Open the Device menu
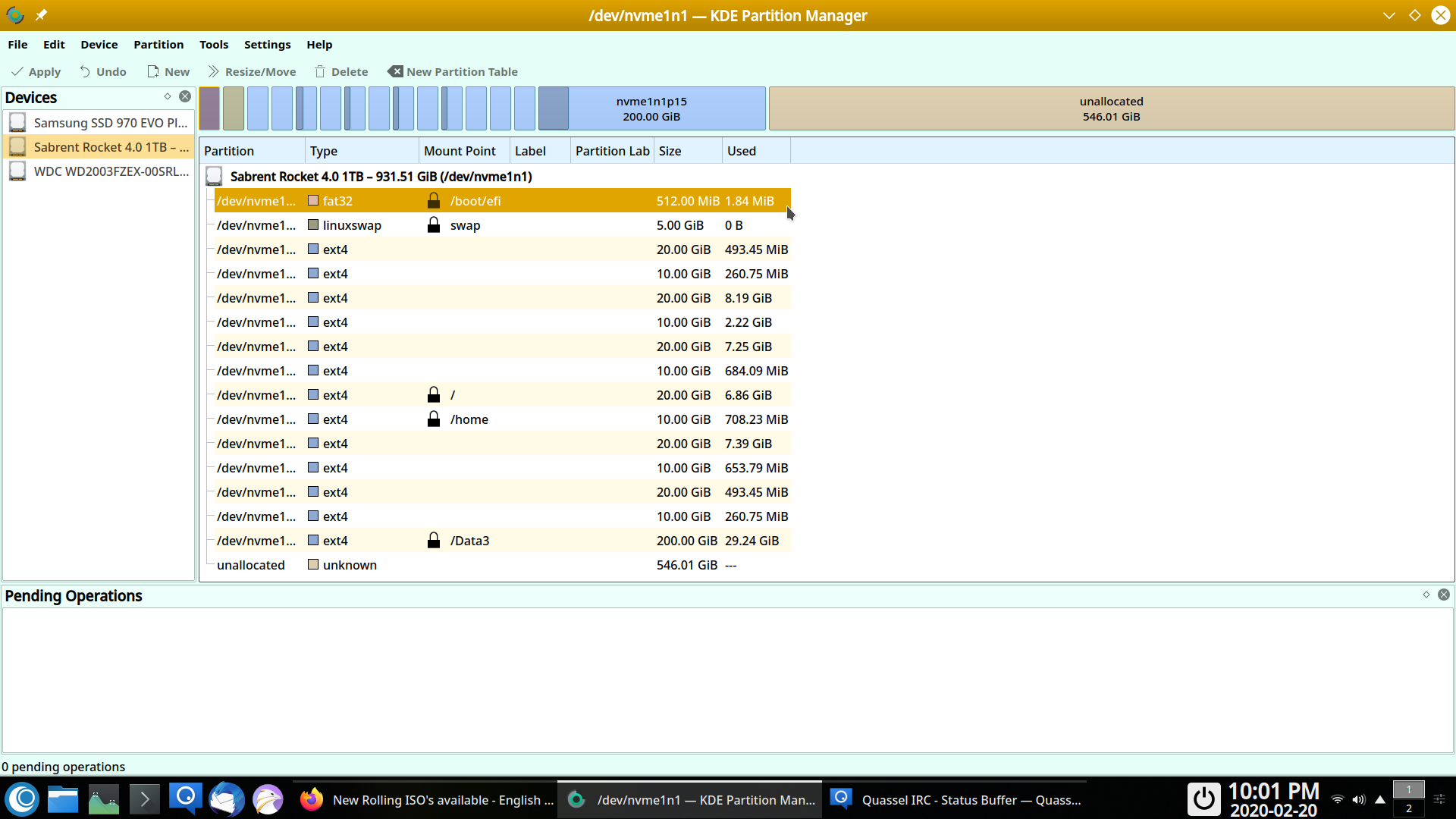This screenshot has height=819, width=1456. [99, 45]
